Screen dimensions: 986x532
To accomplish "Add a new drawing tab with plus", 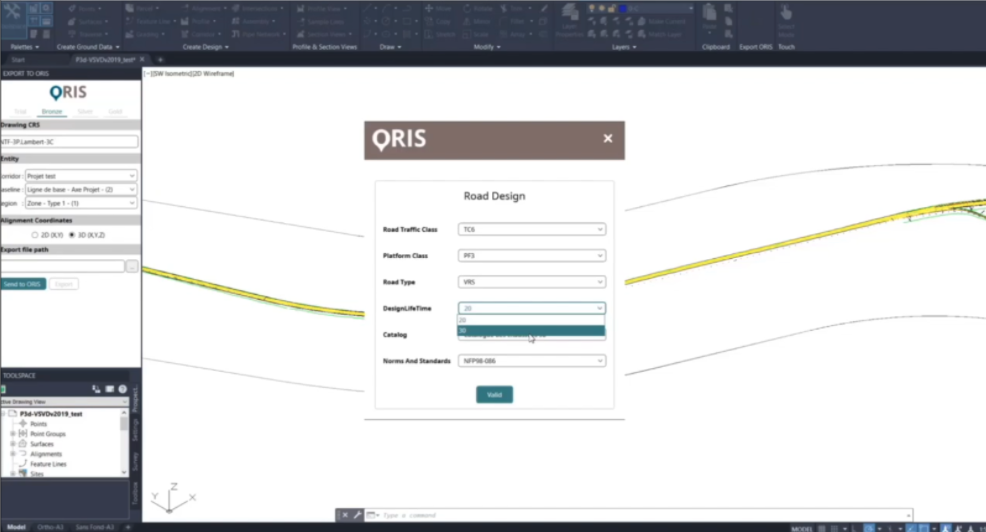I will click(x=160, y=60).
